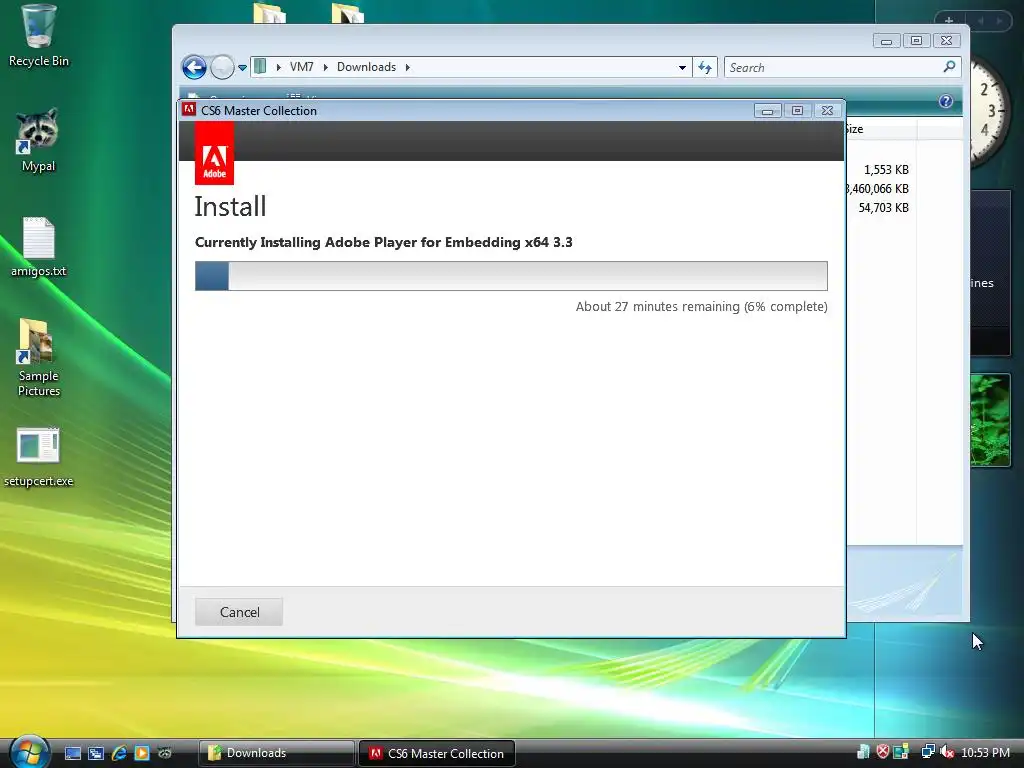Click the green plant slideshow gadget
1024x768 pixels.
[990, 420]
